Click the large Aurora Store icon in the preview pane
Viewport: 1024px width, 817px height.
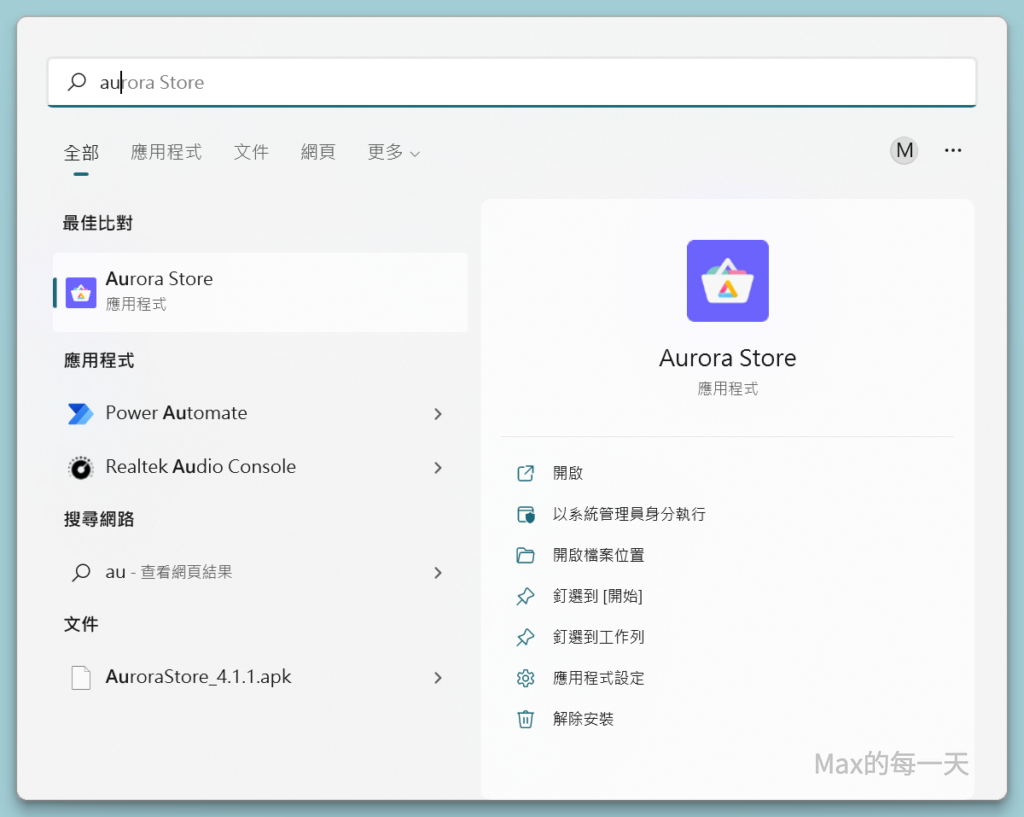pyautogui.click(x=728, y=281)
